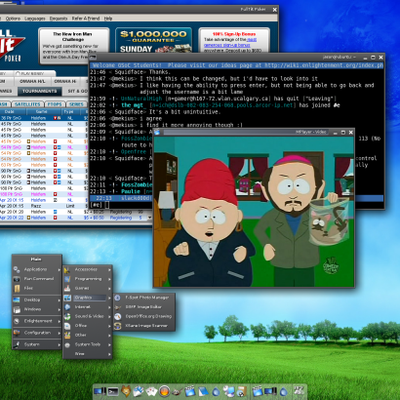This screenshot has width=400, height=400.
Task: Open the highlighted Graphics category
Action: pos(87,297)
